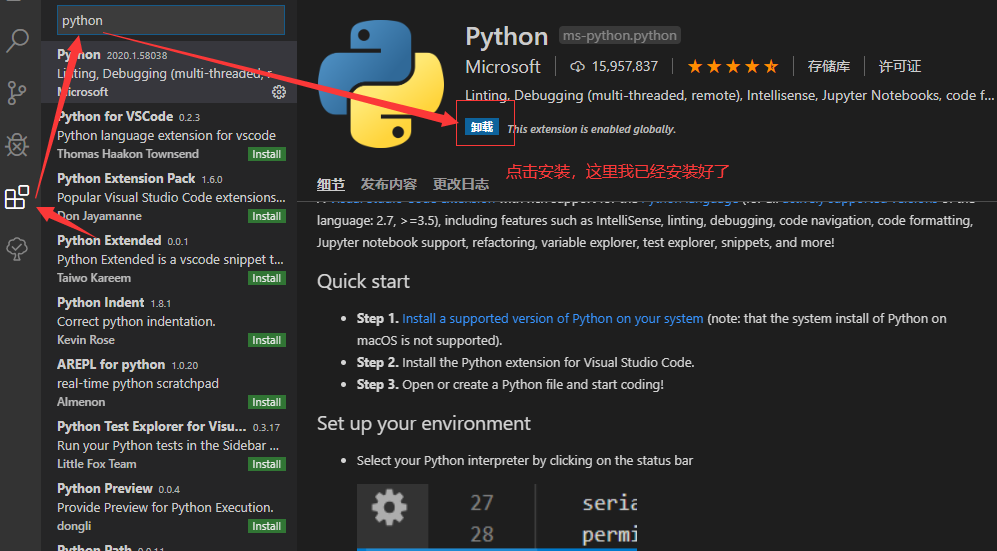Screen dimensions: 997x551
Task: Click the Taiwo Kareem publisher name
Action: [x=94, y=278]
